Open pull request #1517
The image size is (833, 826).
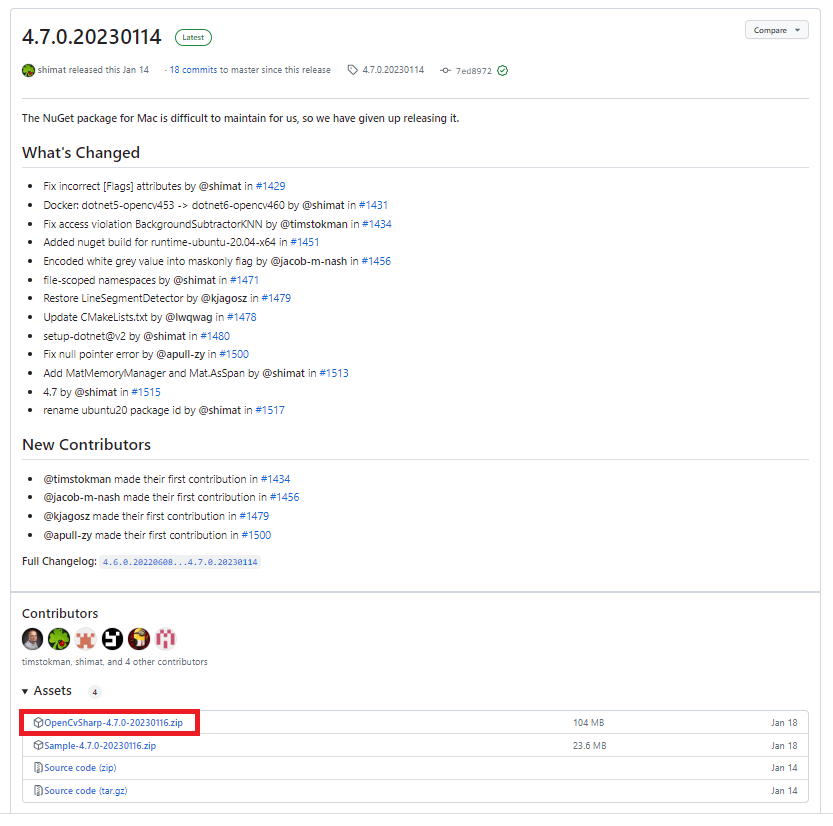point(270,410)
